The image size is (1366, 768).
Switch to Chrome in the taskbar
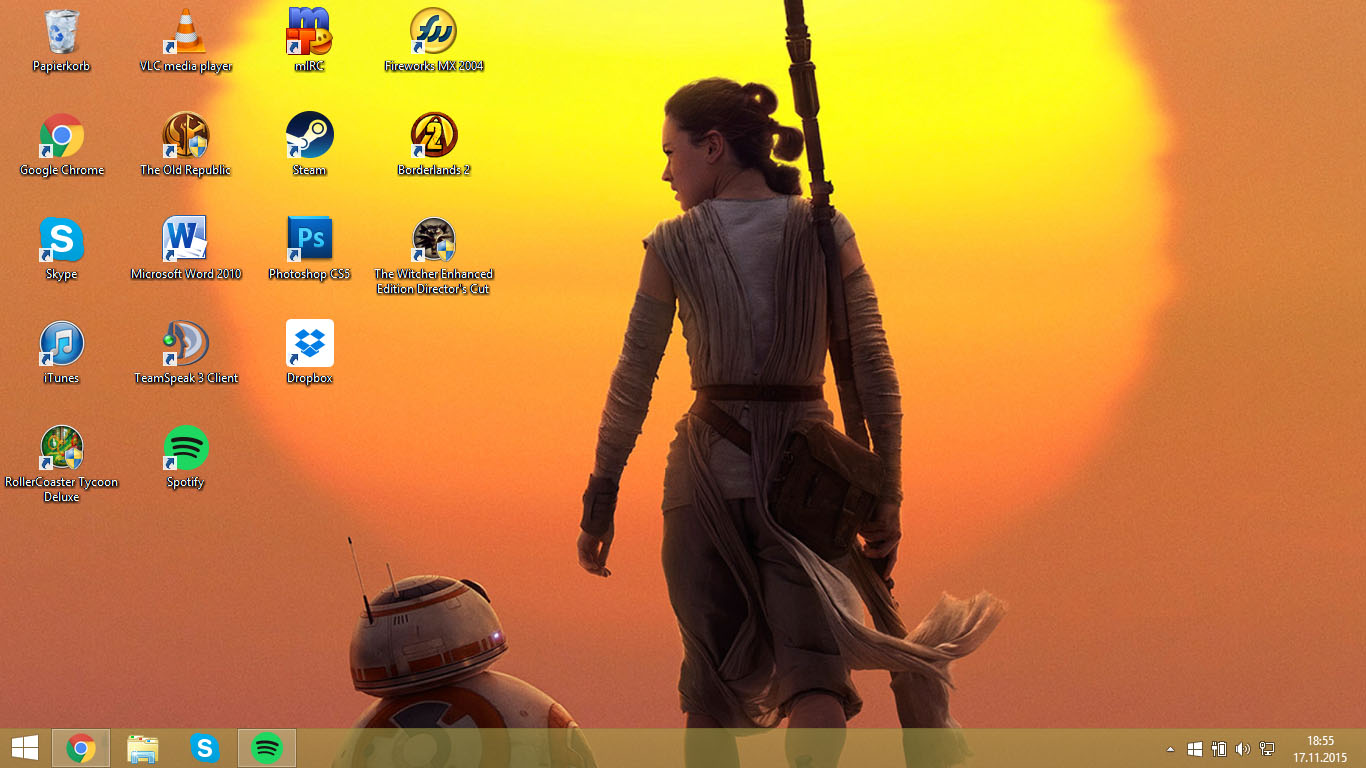tap(81, 748)
